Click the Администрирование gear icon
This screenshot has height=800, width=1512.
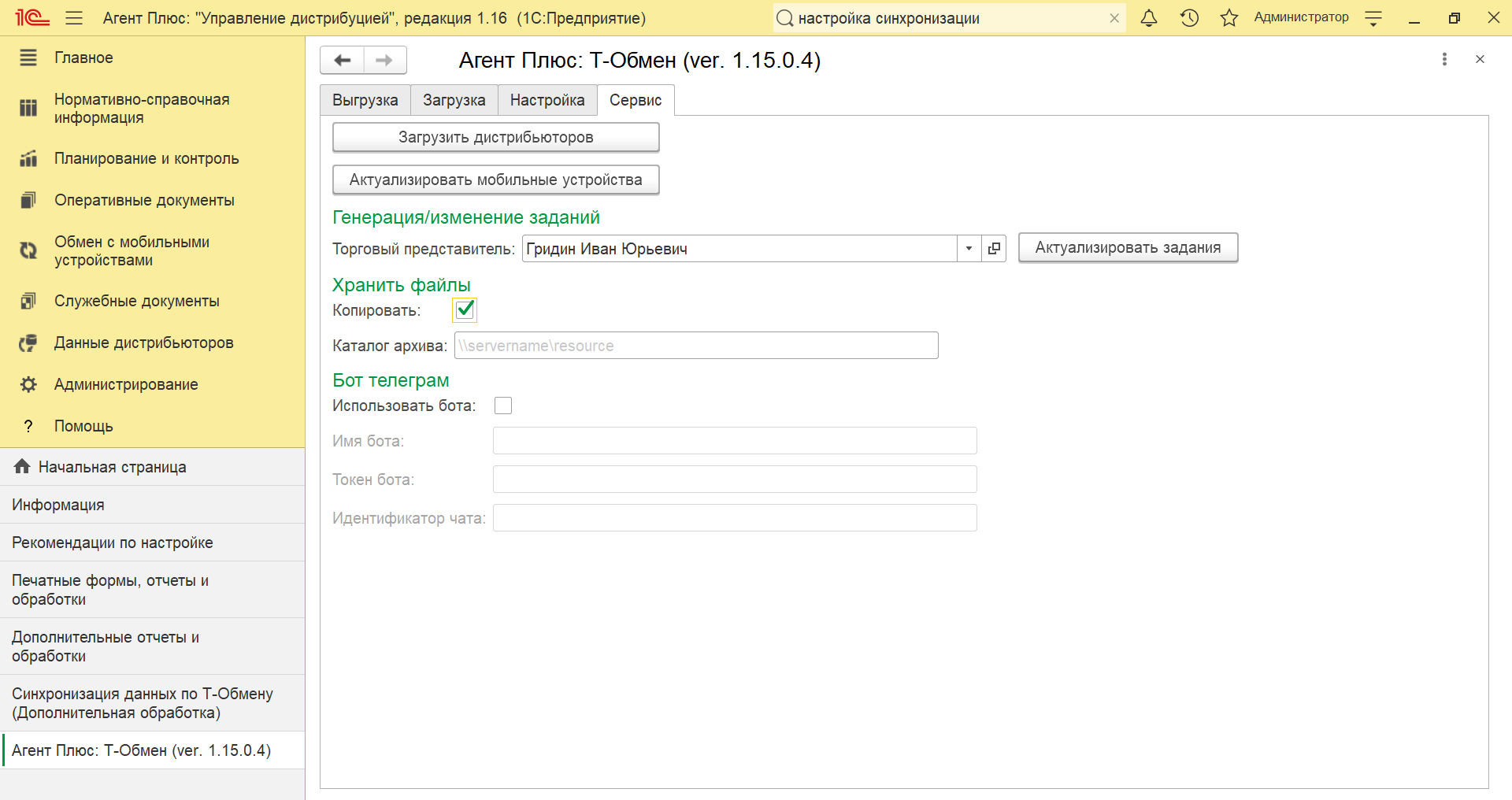pyautogui.click(x=28, y=384)
